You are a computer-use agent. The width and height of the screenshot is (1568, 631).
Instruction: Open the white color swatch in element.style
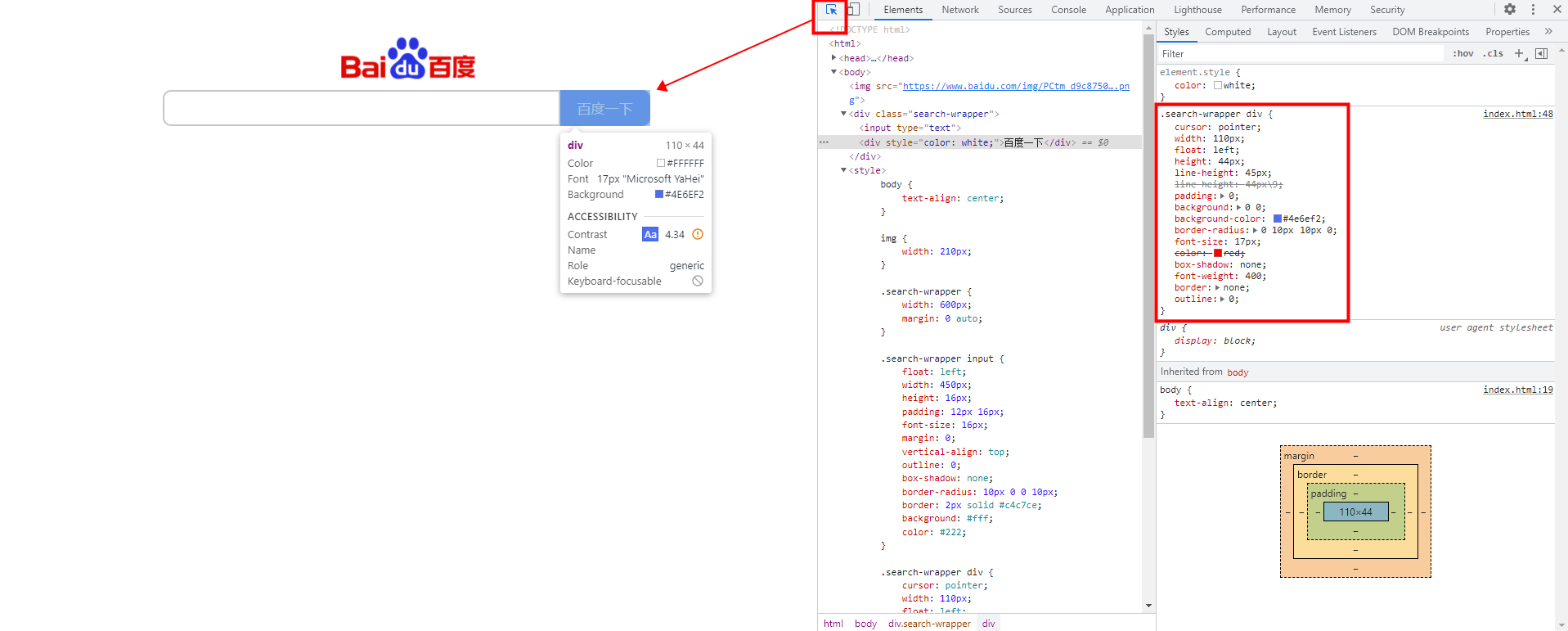pyautogui.click(x=1218, y=85)
